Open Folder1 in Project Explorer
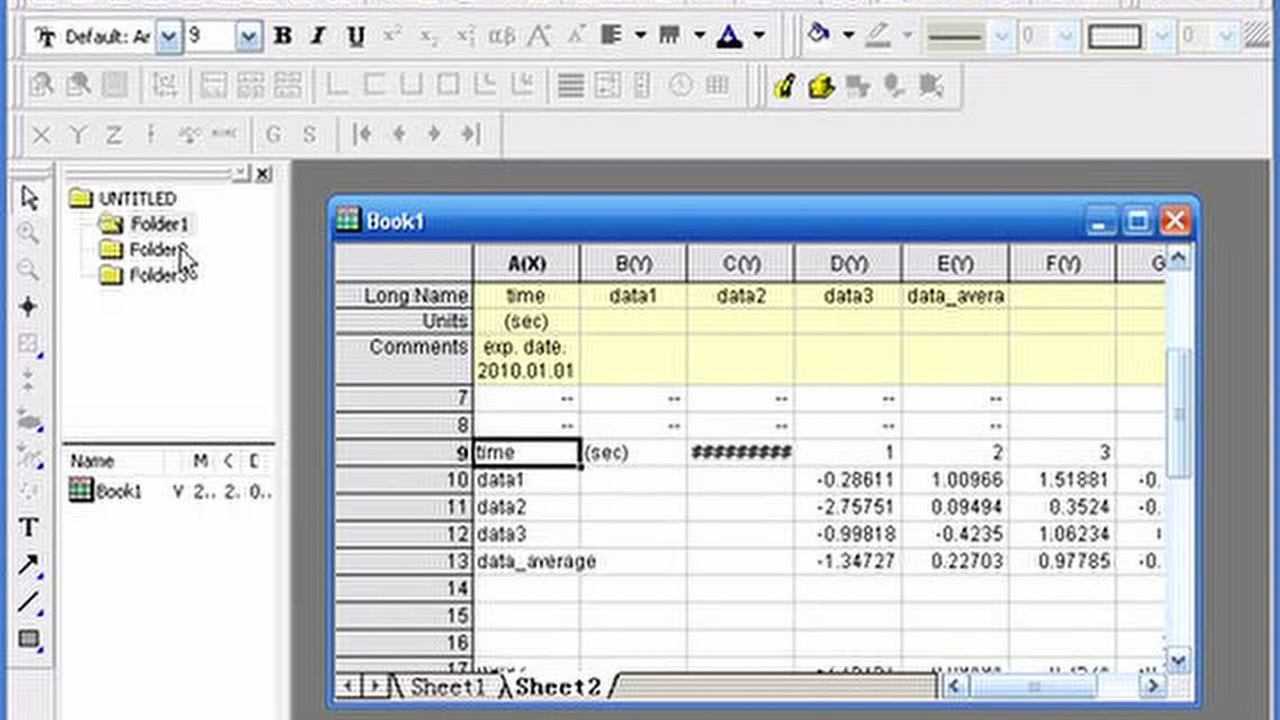1280x720 pixels. click(158, 224)
